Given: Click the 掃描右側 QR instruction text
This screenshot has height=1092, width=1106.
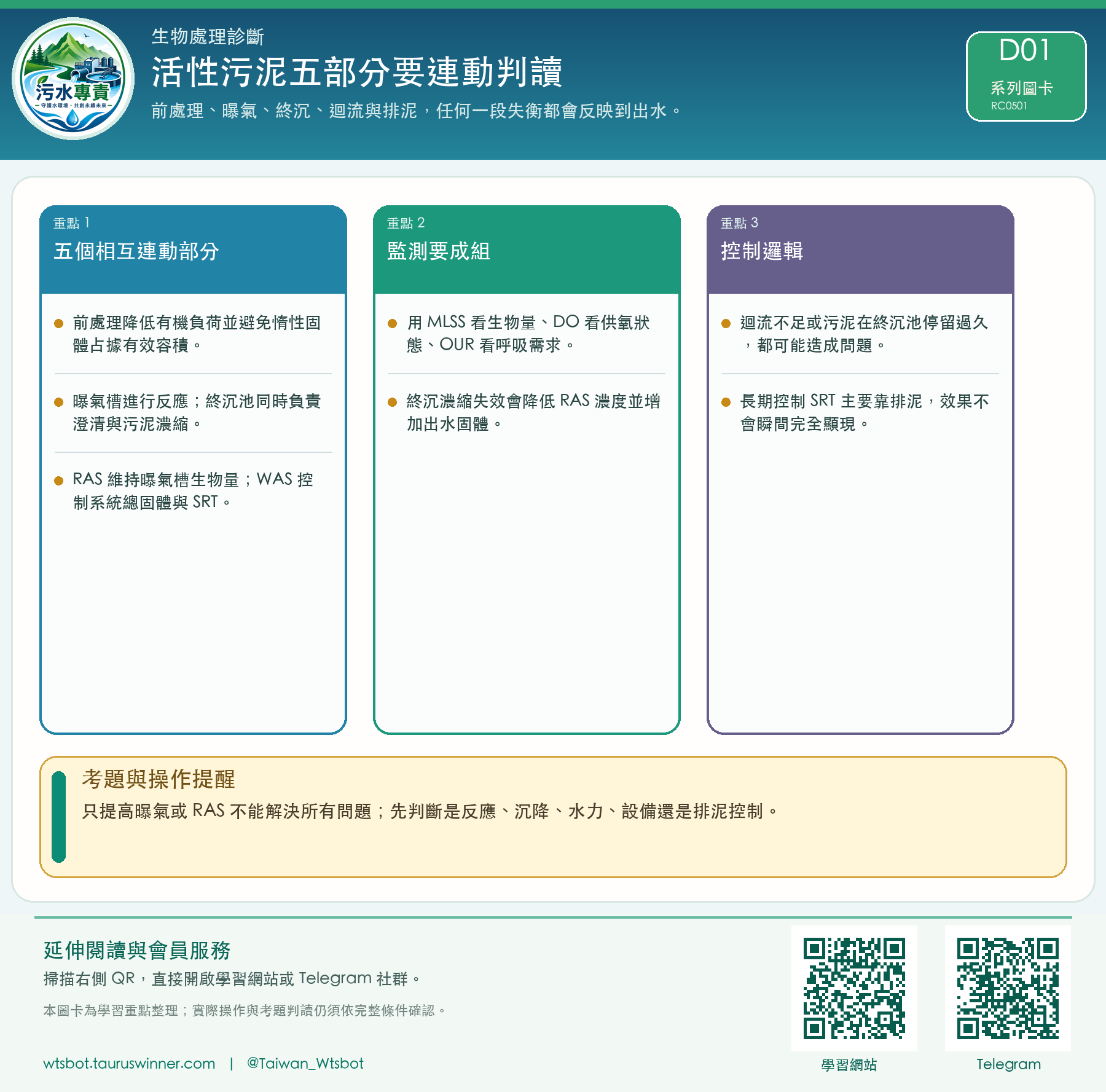Looking at the screenshot, I should pos(232,978).
